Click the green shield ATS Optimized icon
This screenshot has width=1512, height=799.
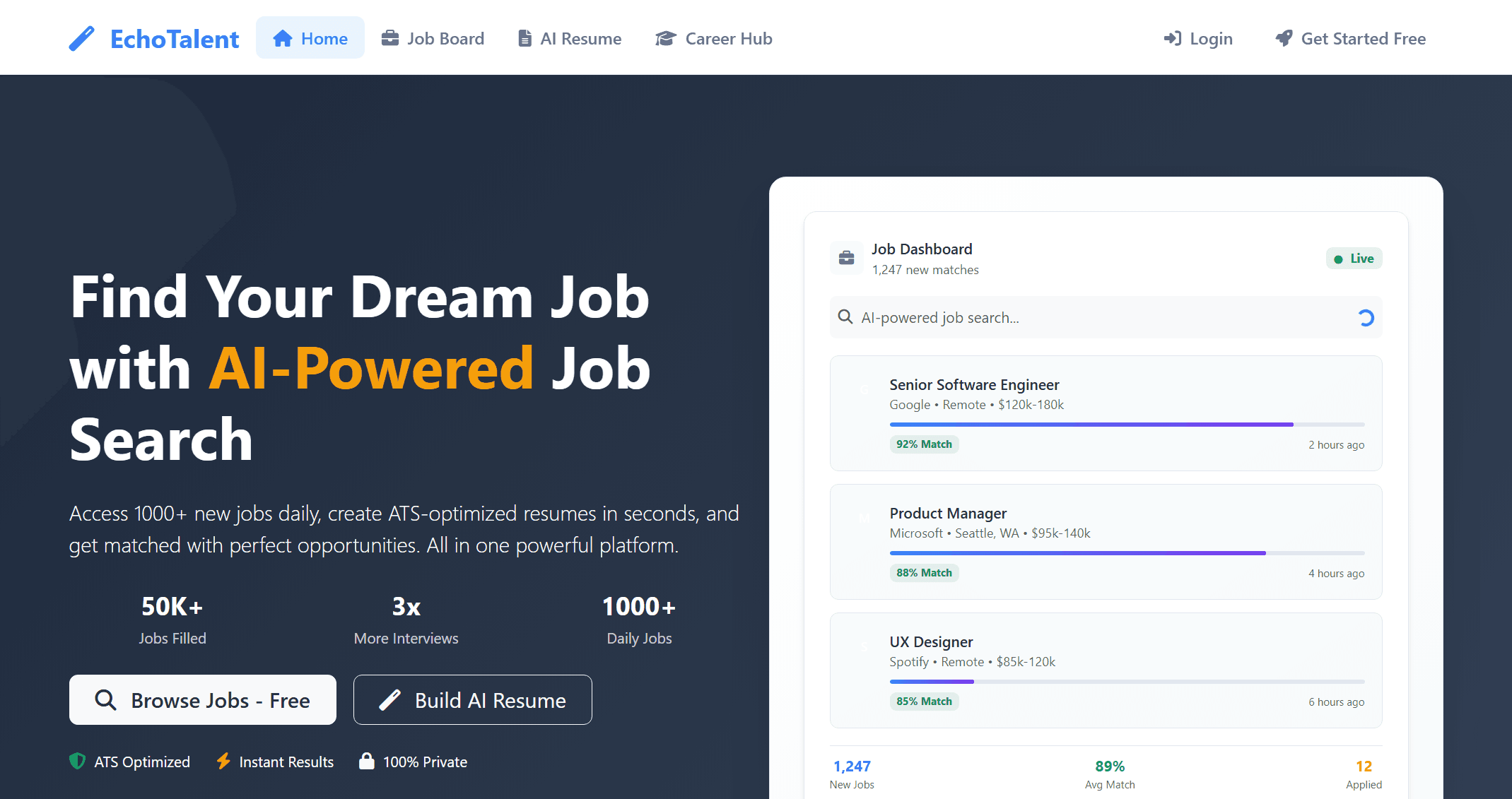coord(77,761)
